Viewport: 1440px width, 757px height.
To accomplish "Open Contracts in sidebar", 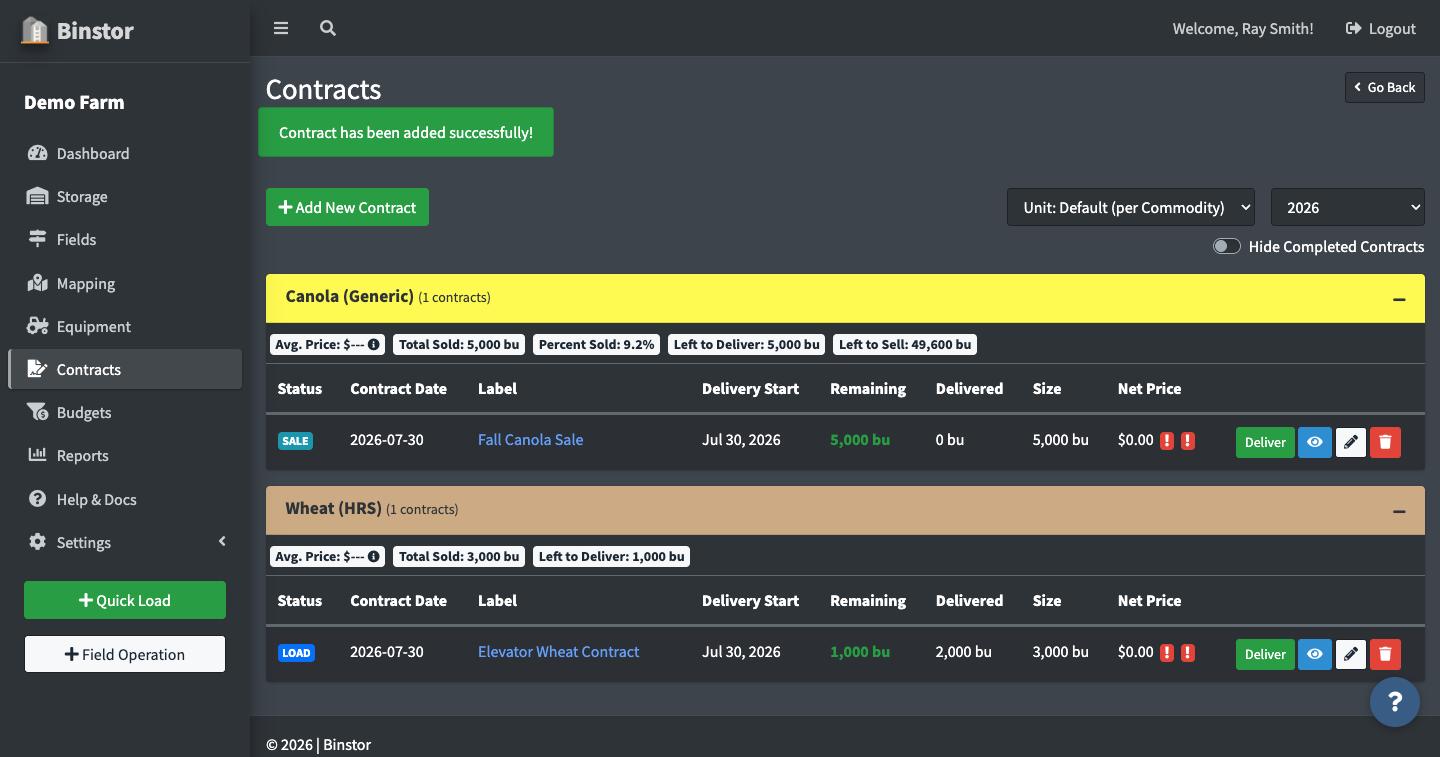I will pyautogui.click(x=125, y=369).
